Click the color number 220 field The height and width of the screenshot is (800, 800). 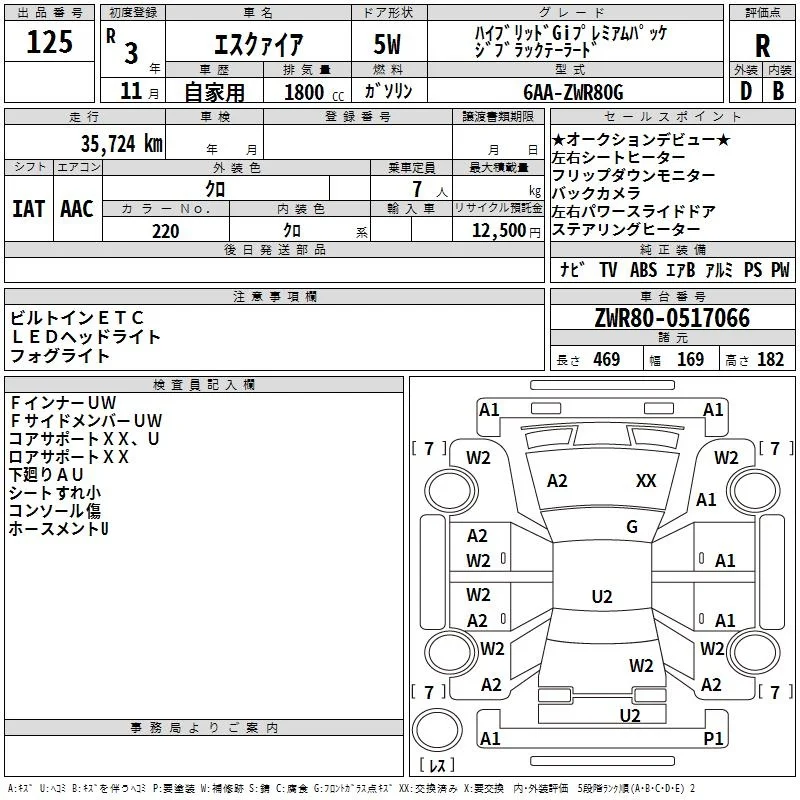166,231
